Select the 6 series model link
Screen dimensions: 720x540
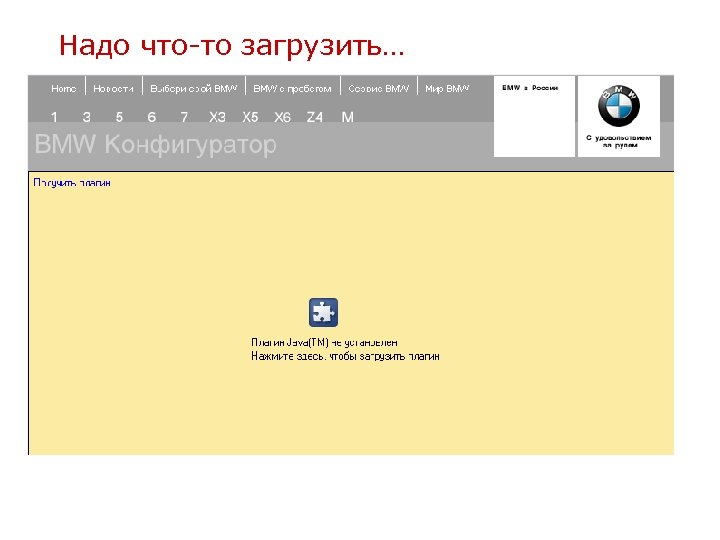click(x=152, y=117)
